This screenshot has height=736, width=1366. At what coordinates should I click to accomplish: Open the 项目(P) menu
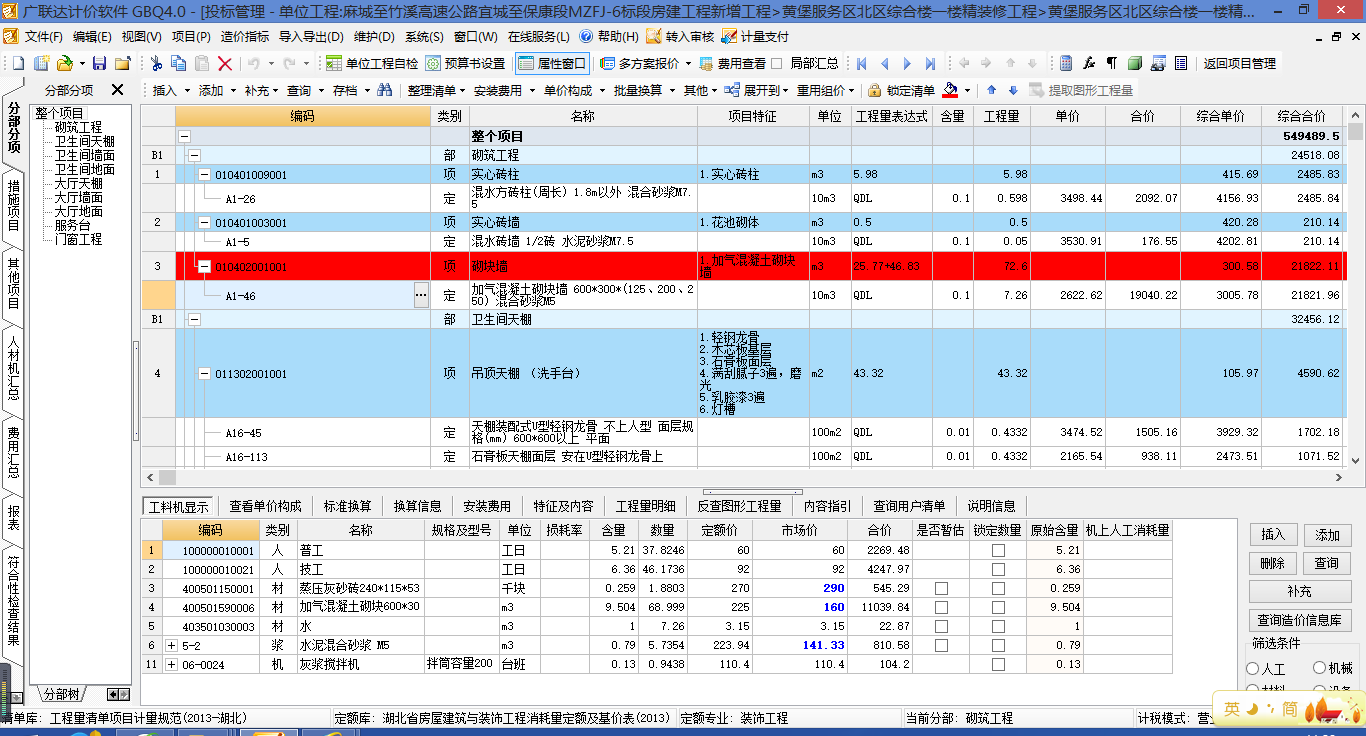[191, 36]
